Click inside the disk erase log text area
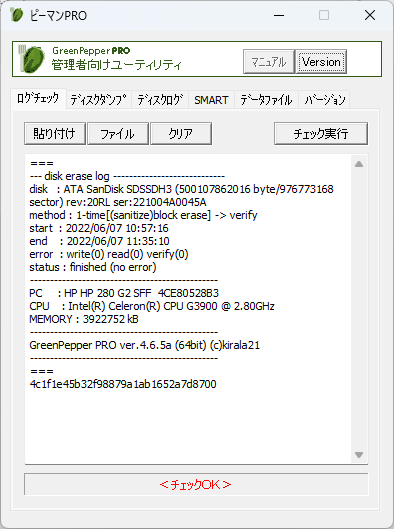 tap(188, 309)
